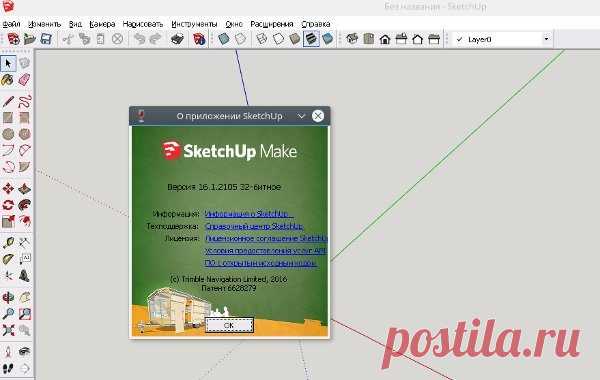The height and width of the screenshot is (380, 600).
Task: Toggle X-Ray face style
Action: click(223, 39)
